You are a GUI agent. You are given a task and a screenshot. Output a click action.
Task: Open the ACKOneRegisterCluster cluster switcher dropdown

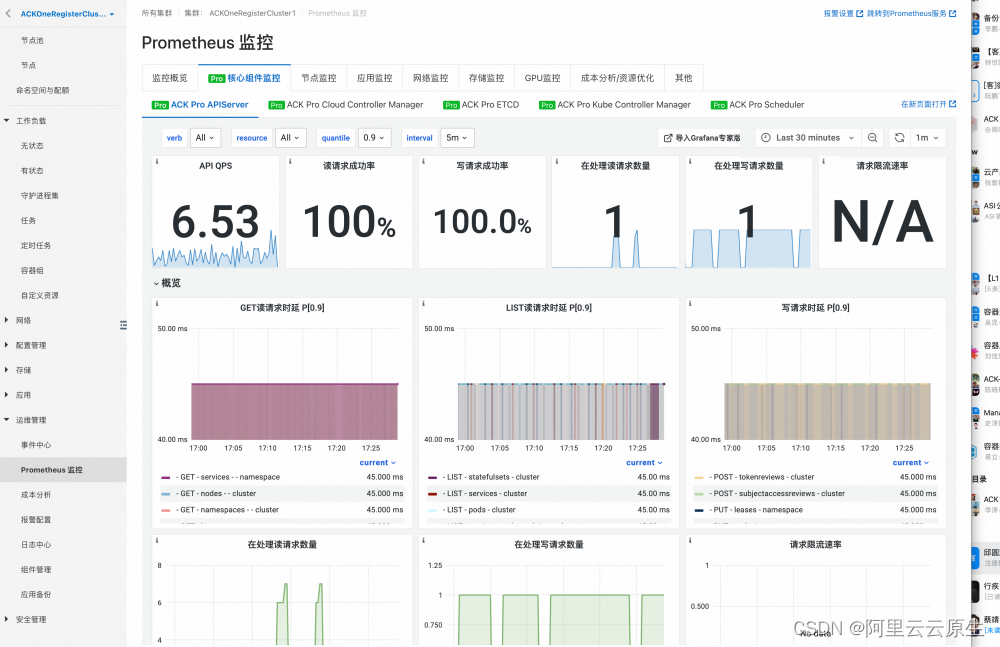tap(67, 14)
